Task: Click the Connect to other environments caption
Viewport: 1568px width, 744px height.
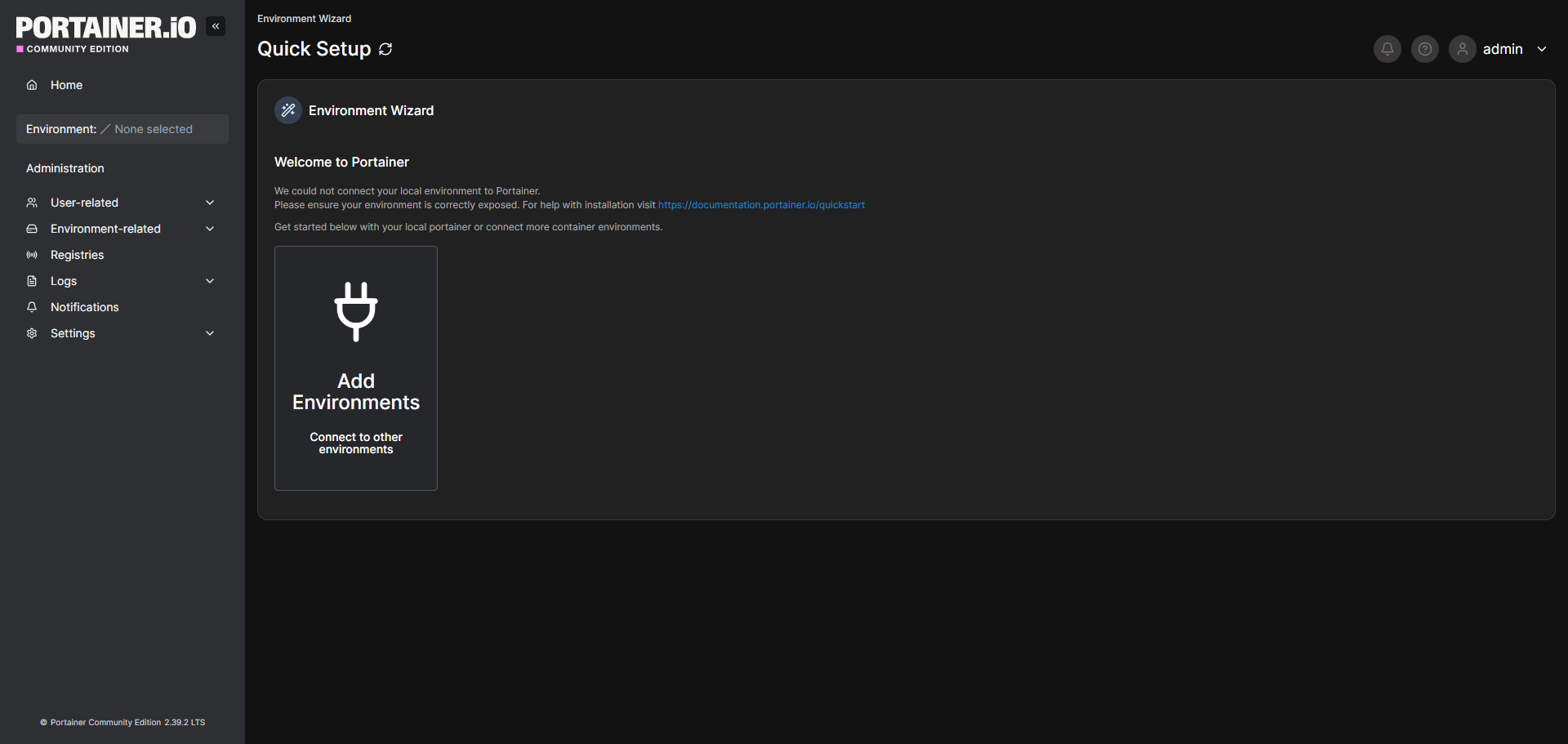Action: tap(356, 443)
